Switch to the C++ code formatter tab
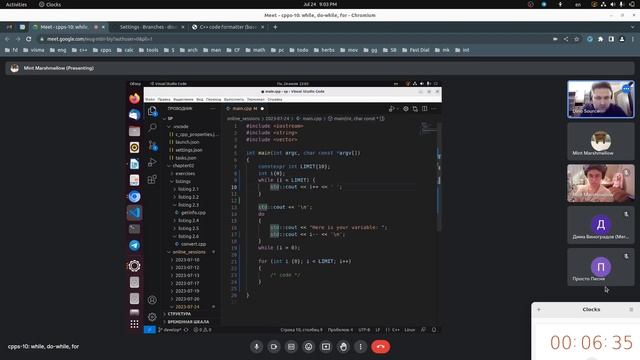This screenshot has height=360, width=640. tap(228, 27)
